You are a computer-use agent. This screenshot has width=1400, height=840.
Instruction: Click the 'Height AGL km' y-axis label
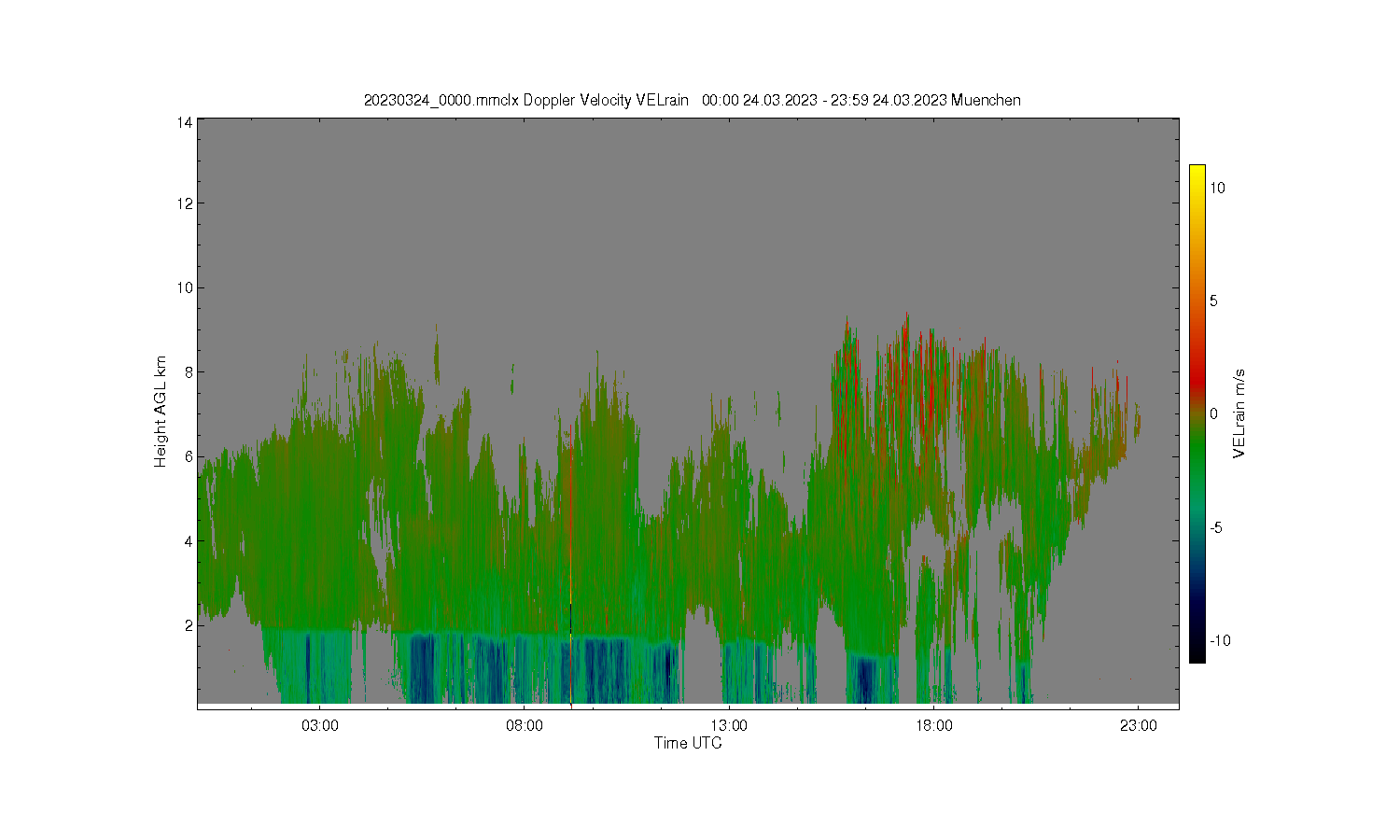click(161, 412)
